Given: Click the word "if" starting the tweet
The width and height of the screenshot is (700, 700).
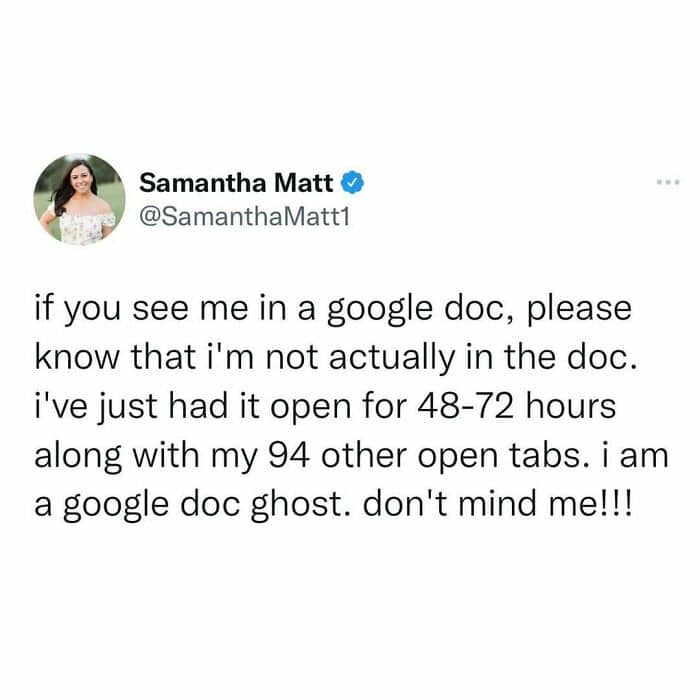Looking at the screenshot, I should (x=43, y=307).
